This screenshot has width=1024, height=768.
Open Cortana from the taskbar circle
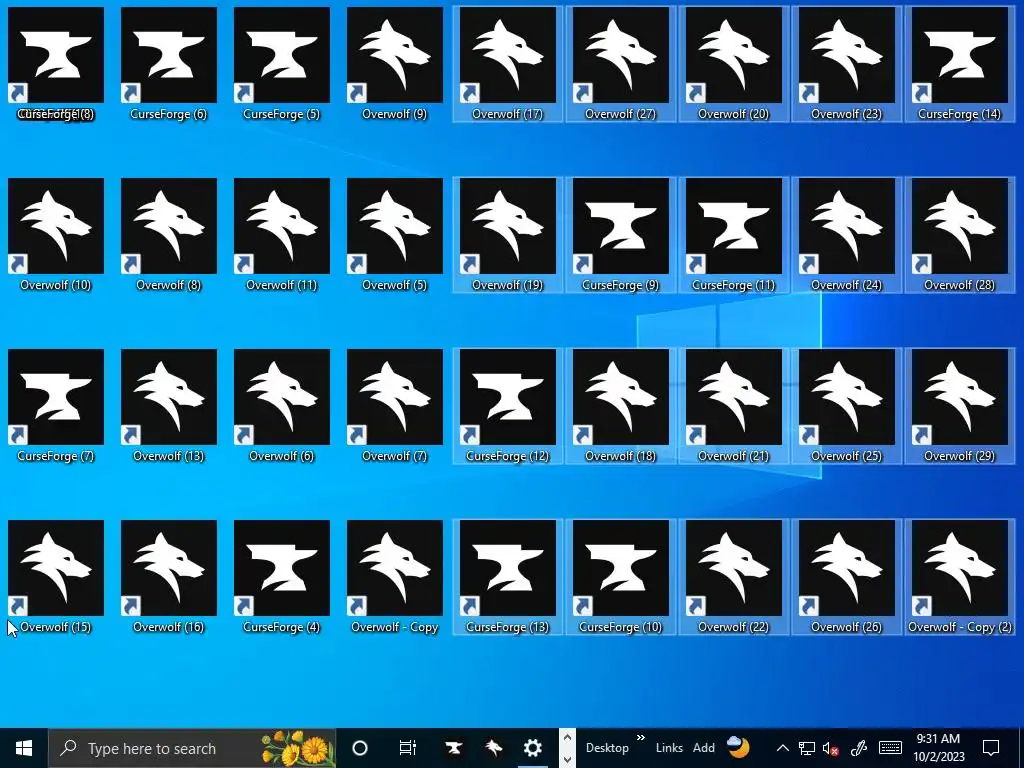360,748
